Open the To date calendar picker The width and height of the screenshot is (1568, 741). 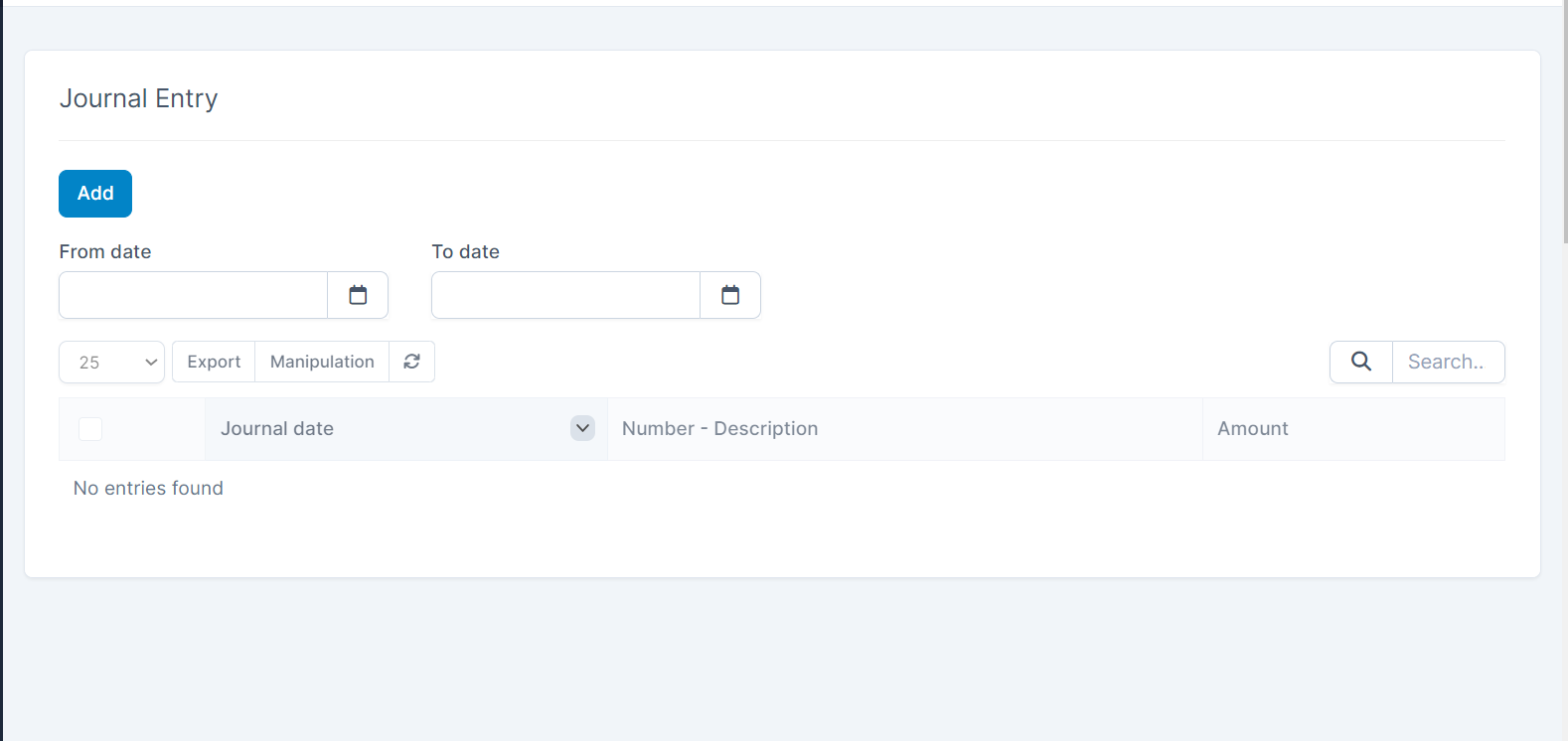click(730, 295)
